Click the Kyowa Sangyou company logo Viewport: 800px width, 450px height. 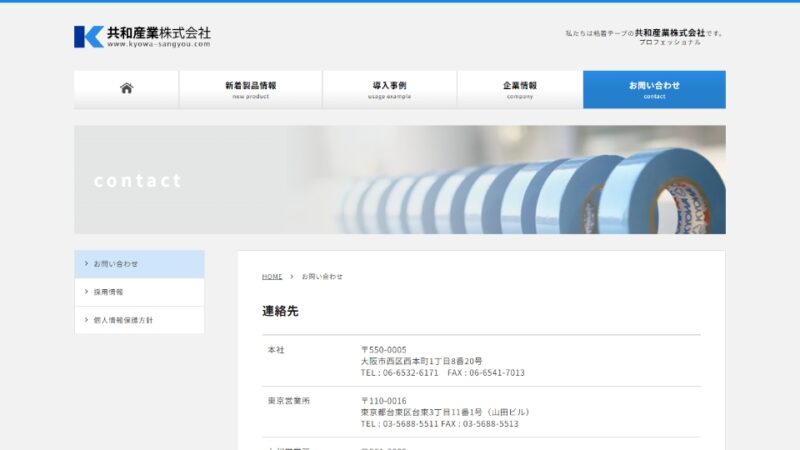[142, 37]
